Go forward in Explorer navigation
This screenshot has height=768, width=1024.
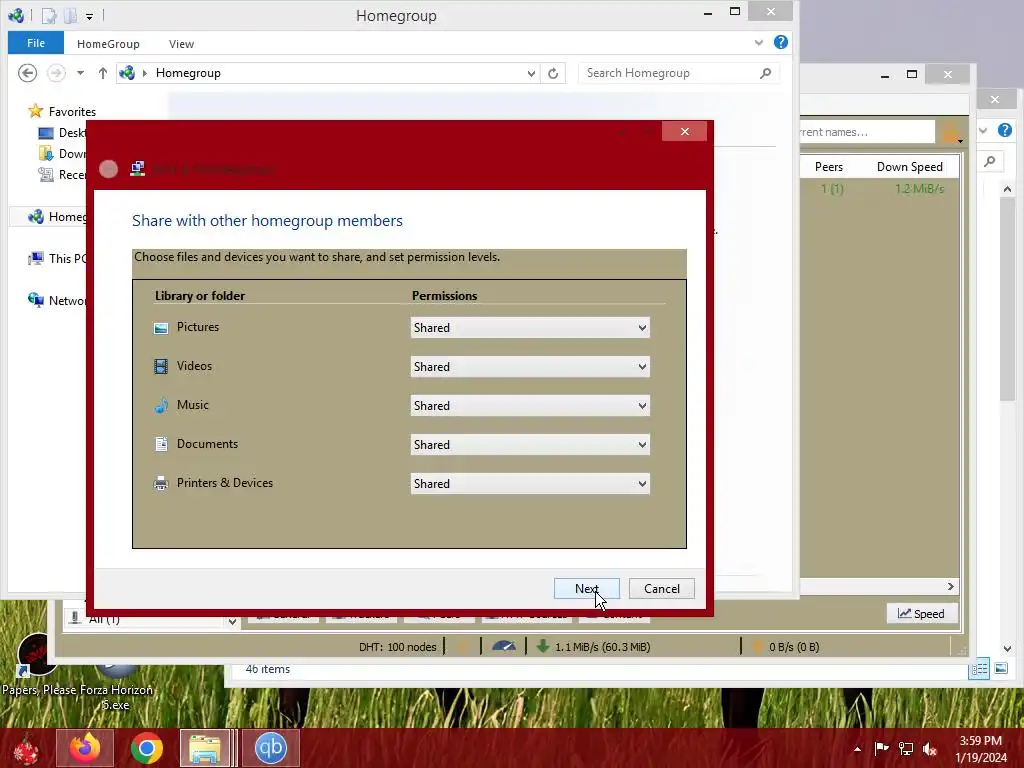[57, 72]
